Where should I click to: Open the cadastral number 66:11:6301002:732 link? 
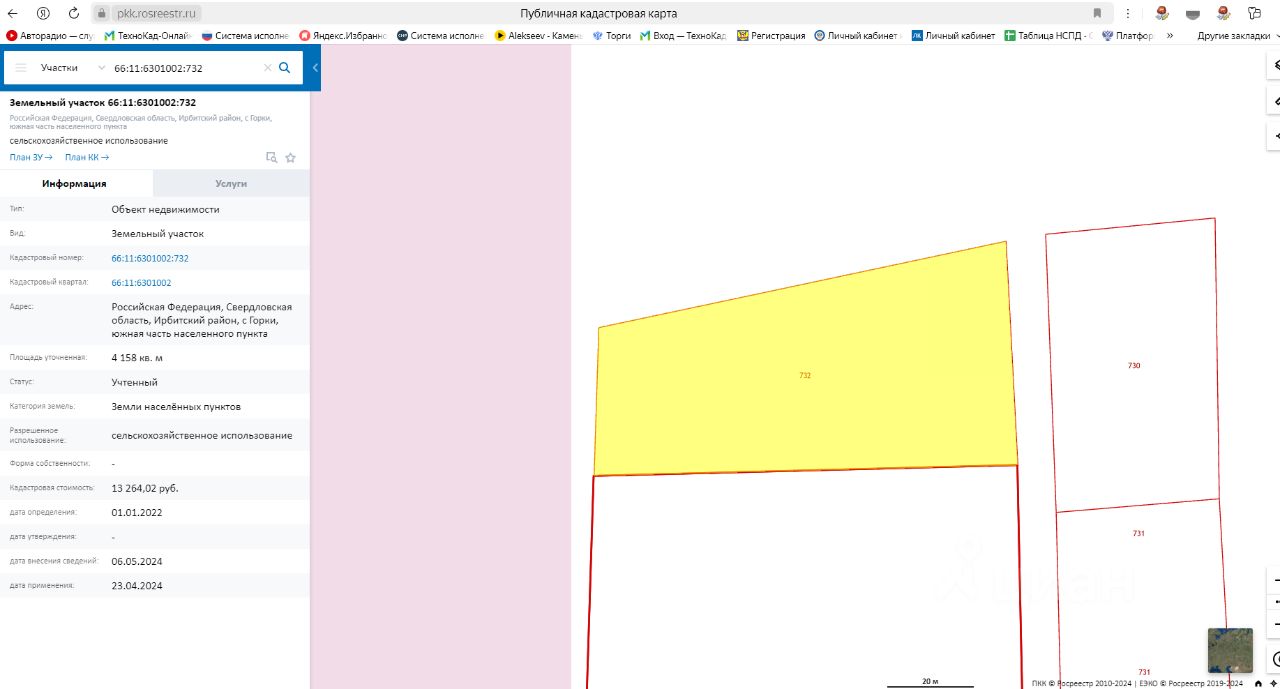(x=150, y=258)
